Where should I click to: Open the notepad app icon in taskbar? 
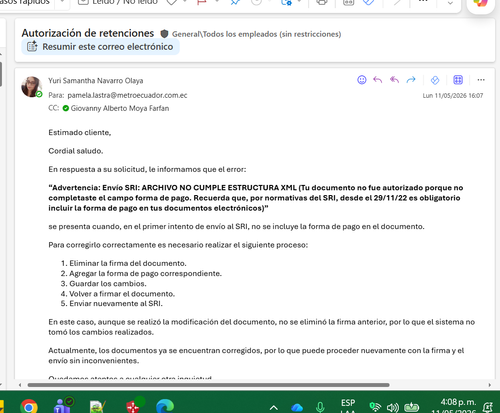click(x=98, y=407)
